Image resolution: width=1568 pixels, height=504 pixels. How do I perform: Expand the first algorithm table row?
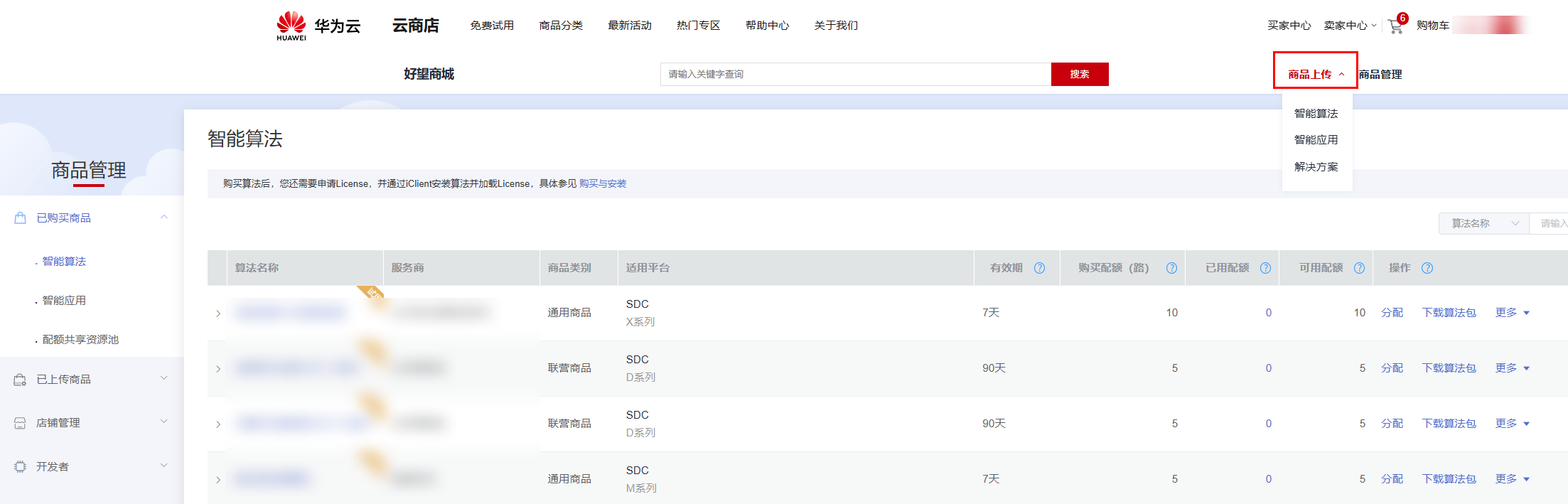coord(218,313)
